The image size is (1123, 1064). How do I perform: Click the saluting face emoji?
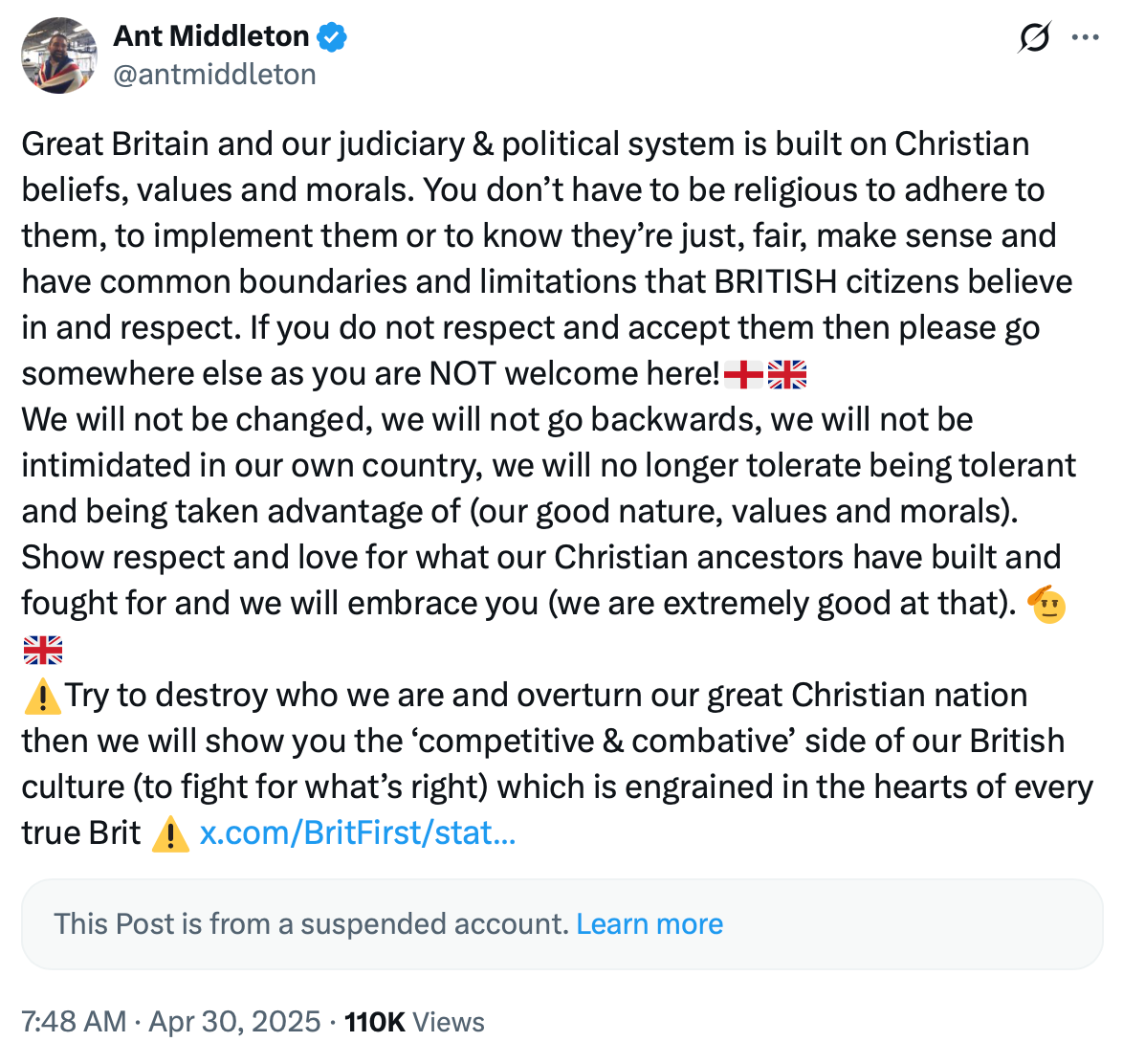point(1046,604)
